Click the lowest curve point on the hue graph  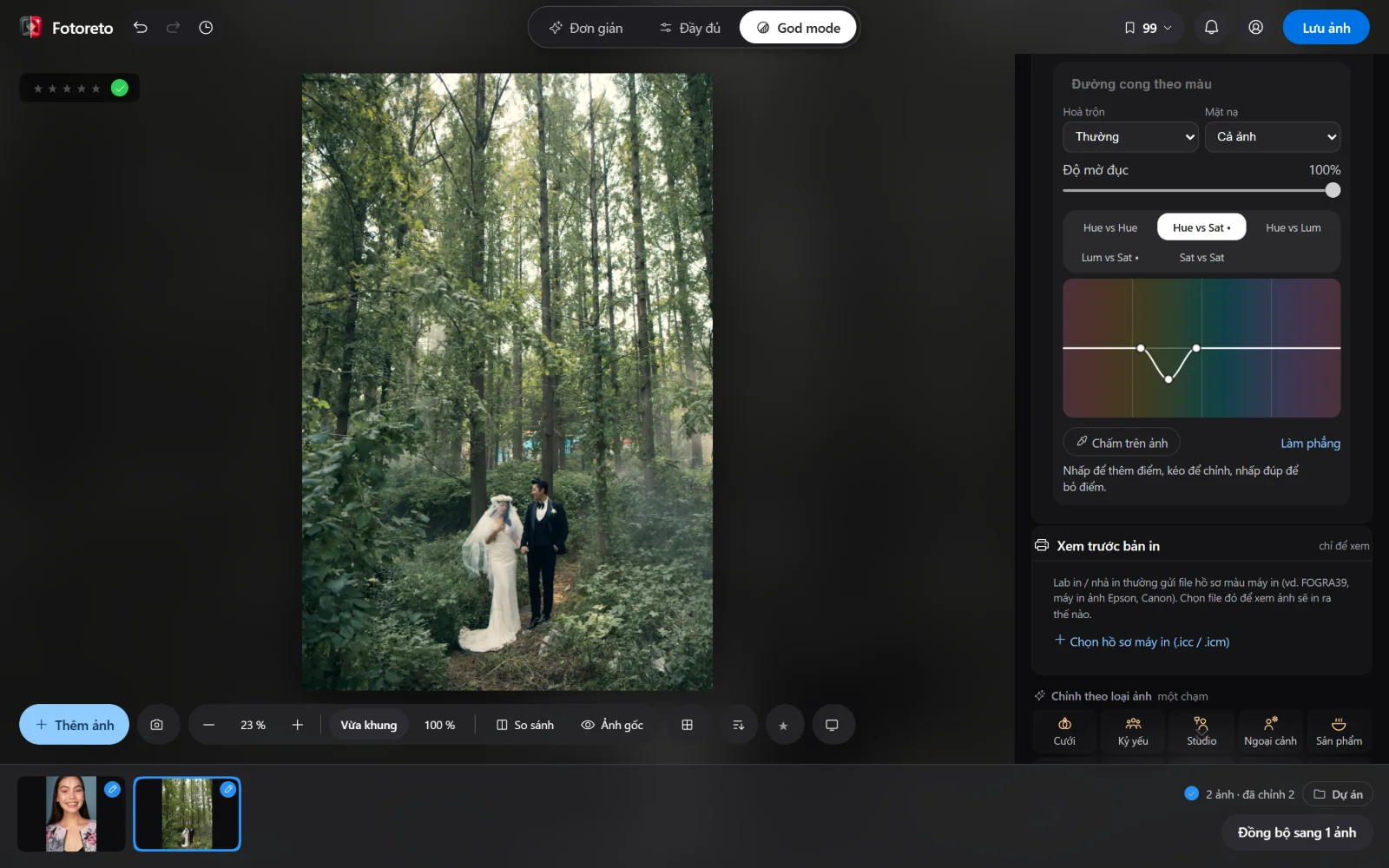[x=1168, y=379]
